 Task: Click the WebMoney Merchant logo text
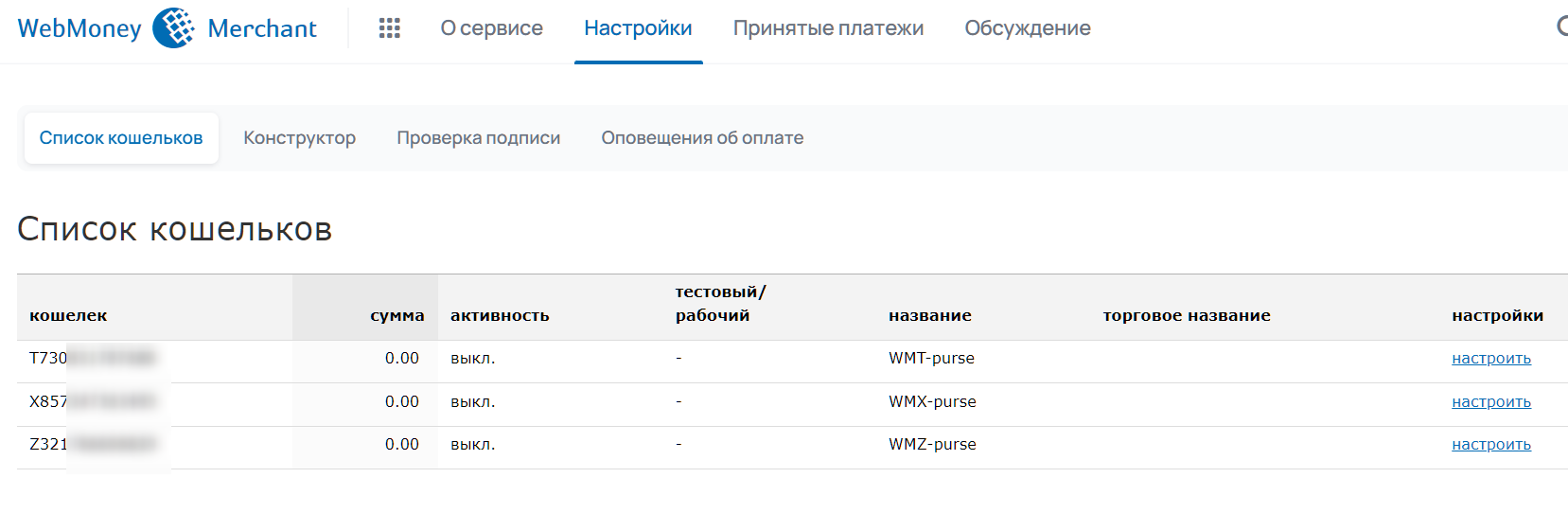click(262, 28)
